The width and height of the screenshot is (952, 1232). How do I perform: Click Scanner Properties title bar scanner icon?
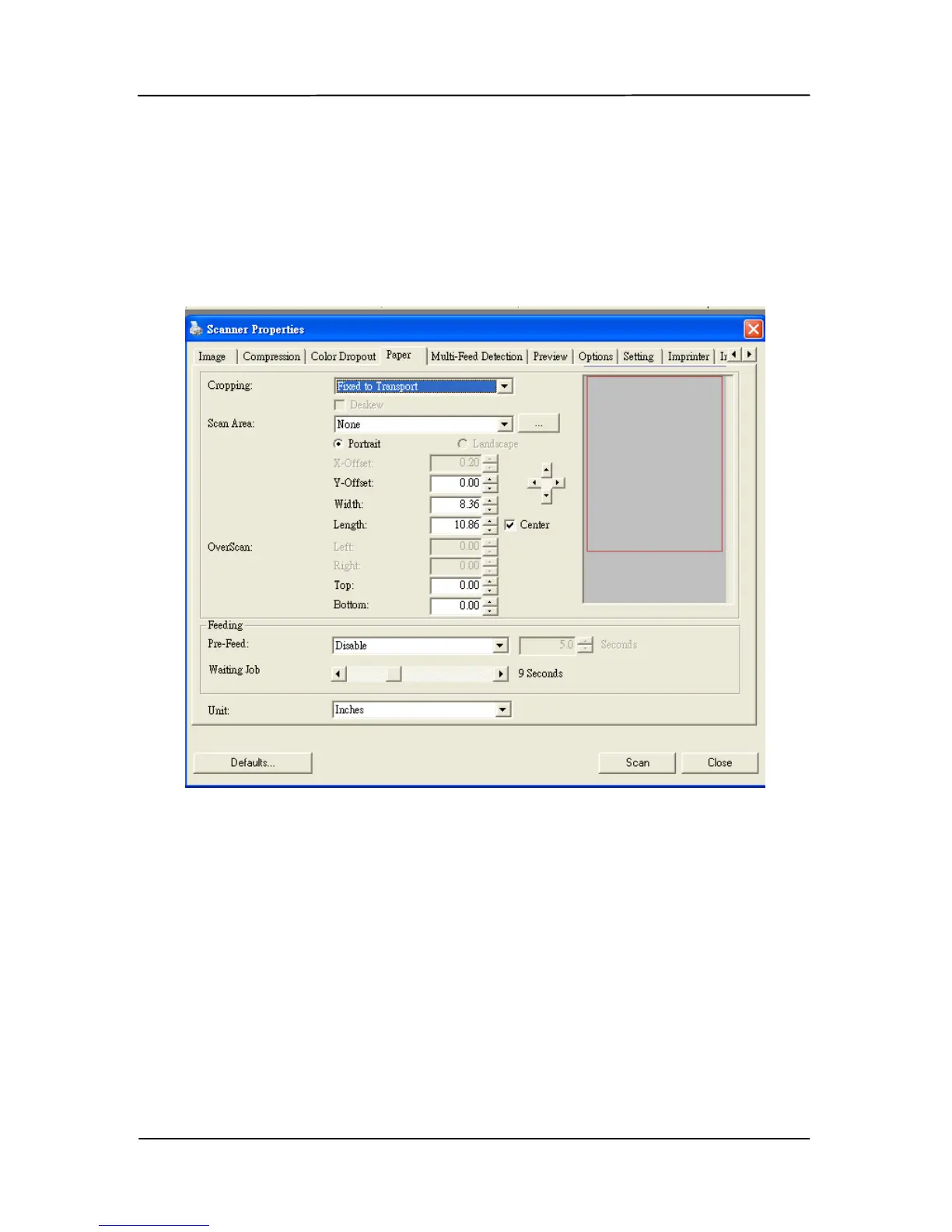[x=196, y=328]
